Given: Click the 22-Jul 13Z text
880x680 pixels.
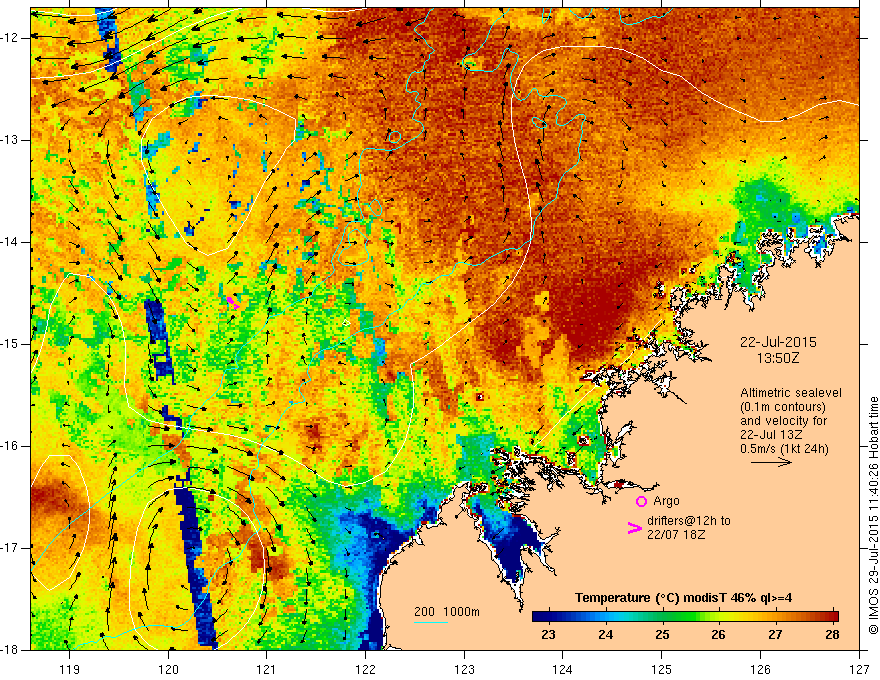Looking at the screenshot, I should pos(771,435).
